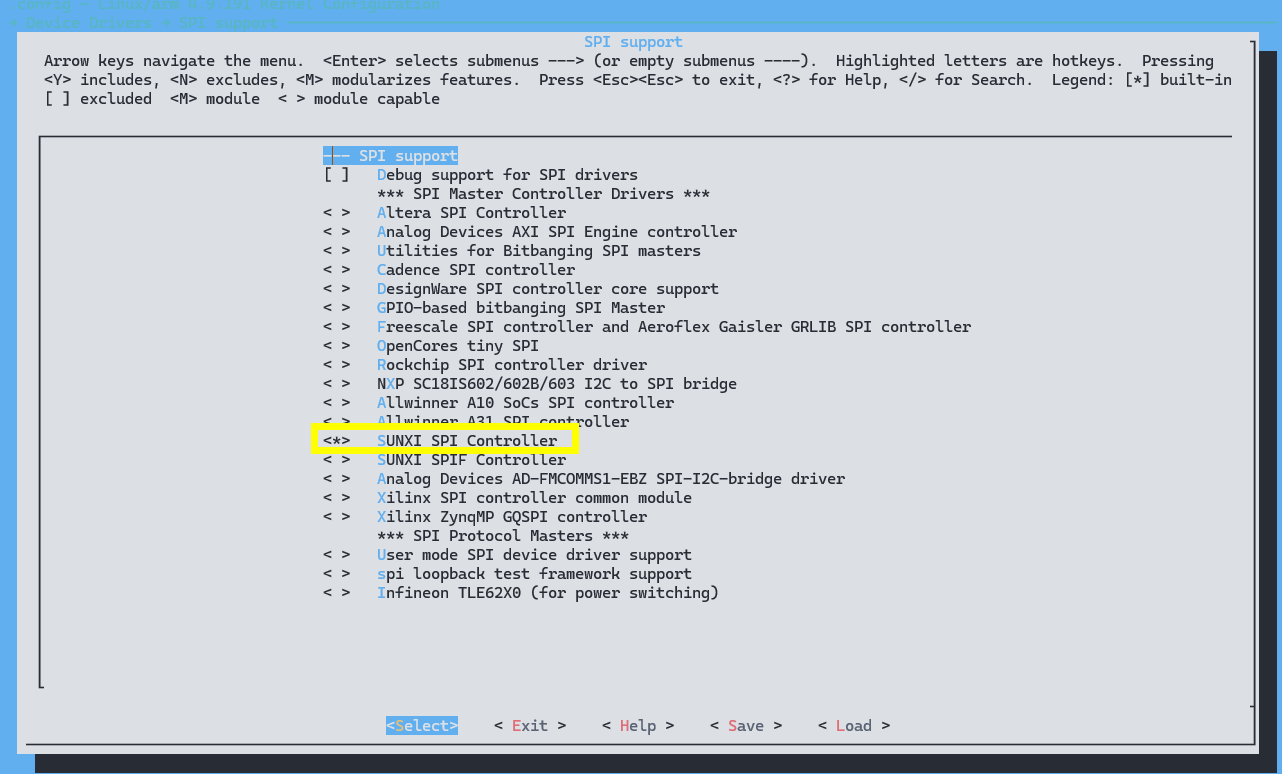Viewport: 1282px width, 774px height.
Task: Select User mode SPI device driver support
Action: pyautogui.click(x=533, y=555)
